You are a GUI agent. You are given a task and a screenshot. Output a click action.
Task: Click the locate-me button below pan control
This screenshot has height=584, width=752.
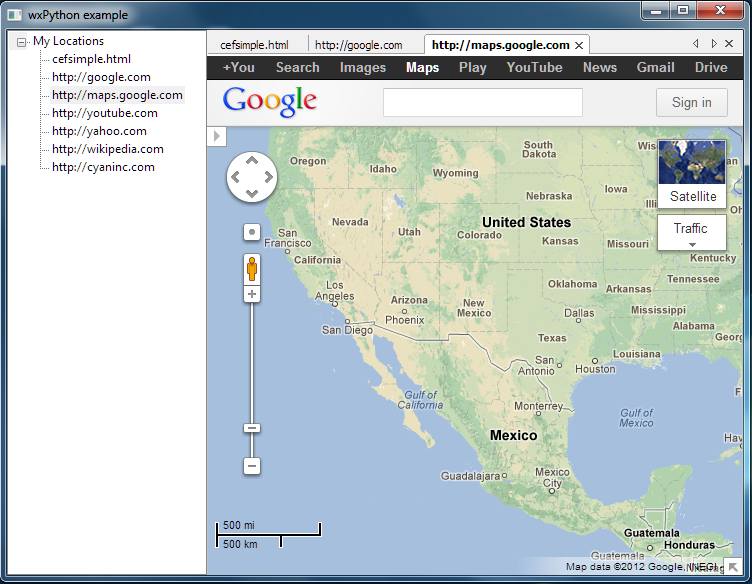click(252, 232)
